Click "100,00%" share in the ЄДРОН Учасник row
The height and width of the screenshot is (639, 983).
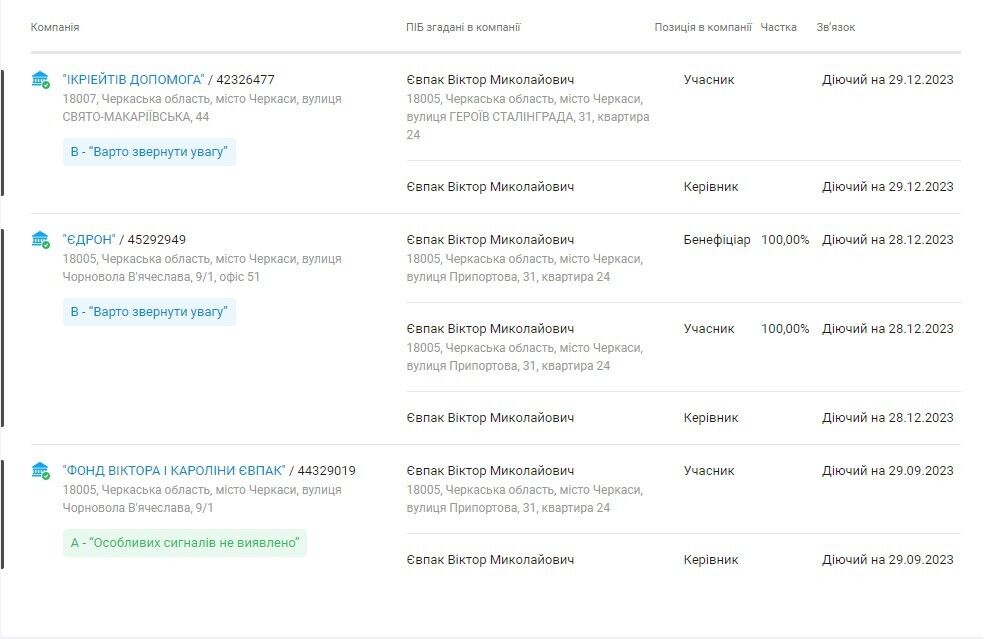click(785, 329)
